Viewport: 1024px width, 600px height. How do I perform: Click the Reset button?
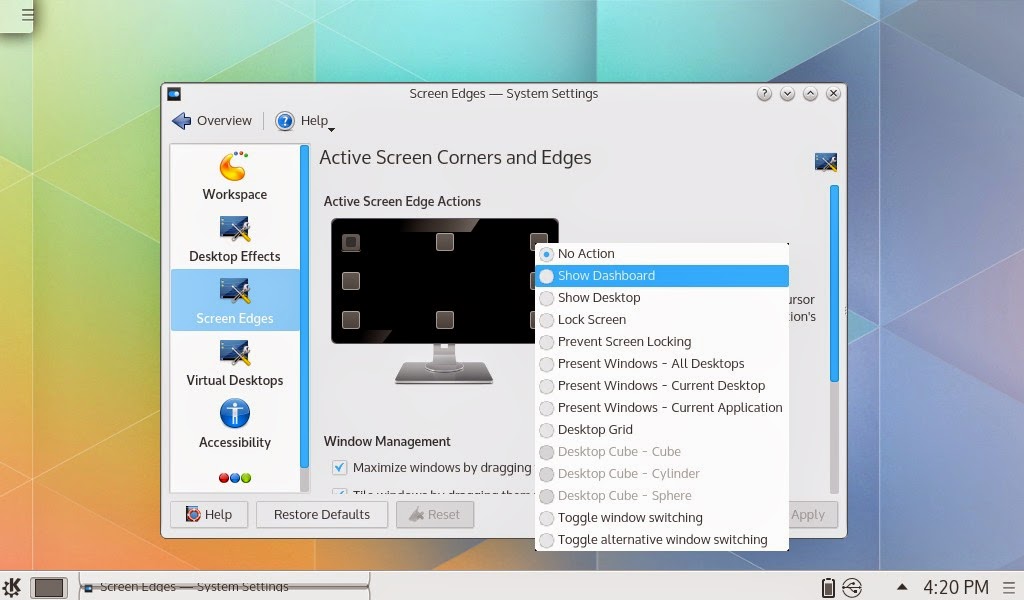coord(435,514)
